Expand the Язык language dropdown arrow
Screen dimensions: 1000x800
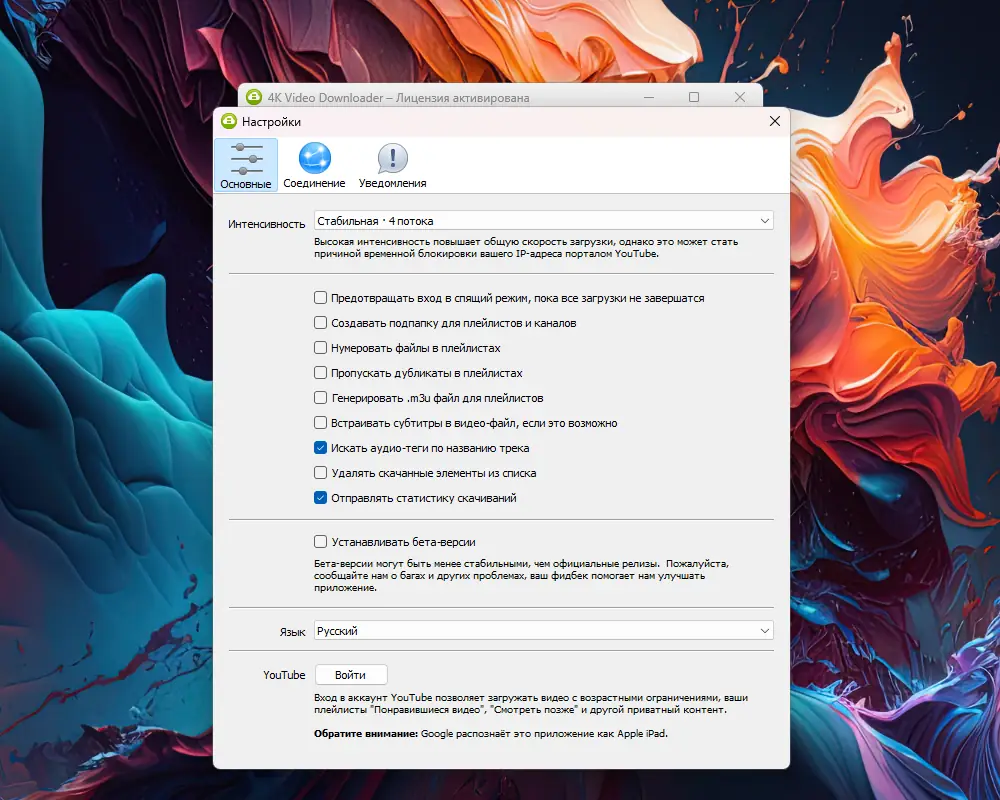point(764,631)
